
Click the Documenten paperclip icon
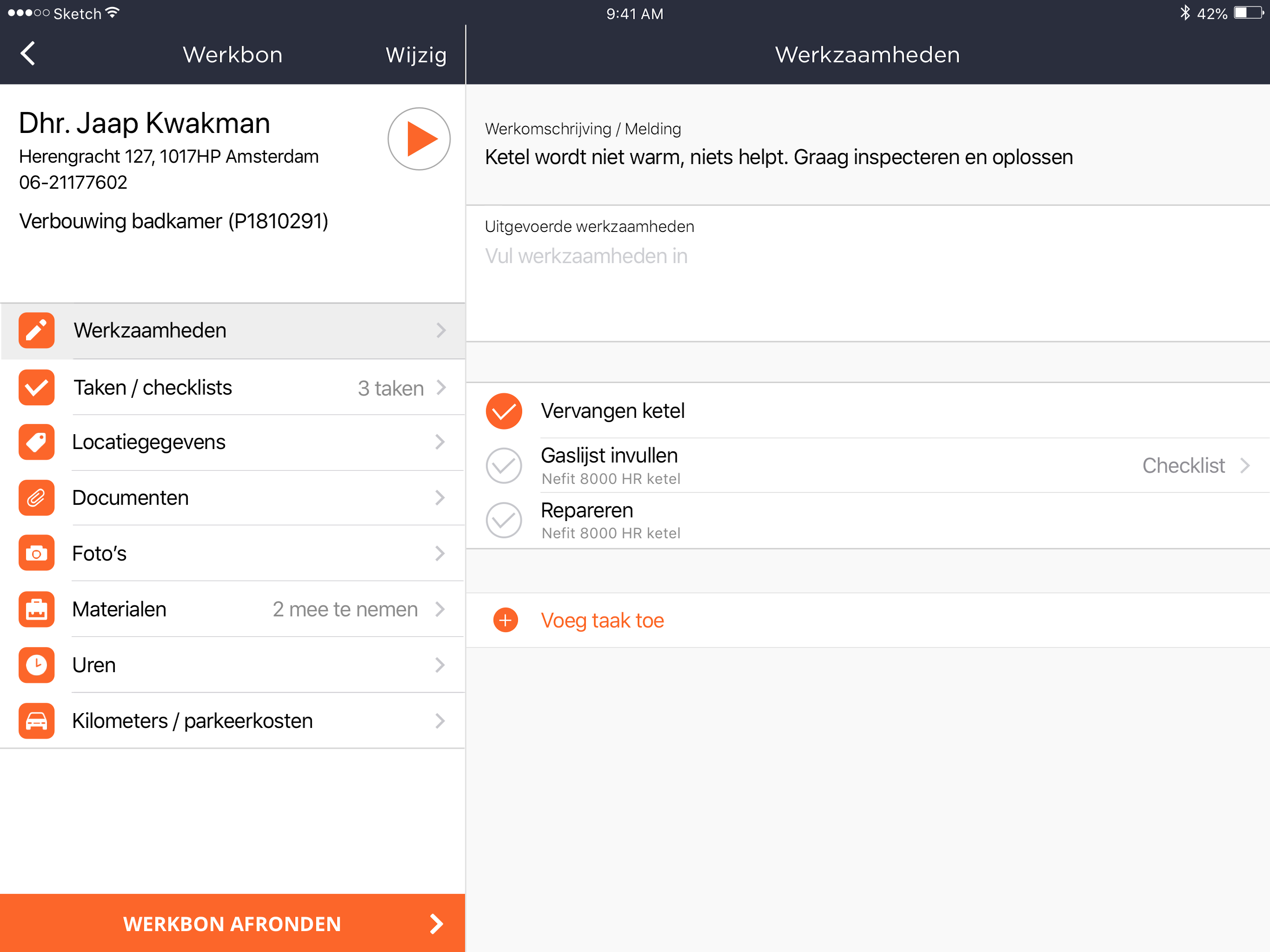36,498
